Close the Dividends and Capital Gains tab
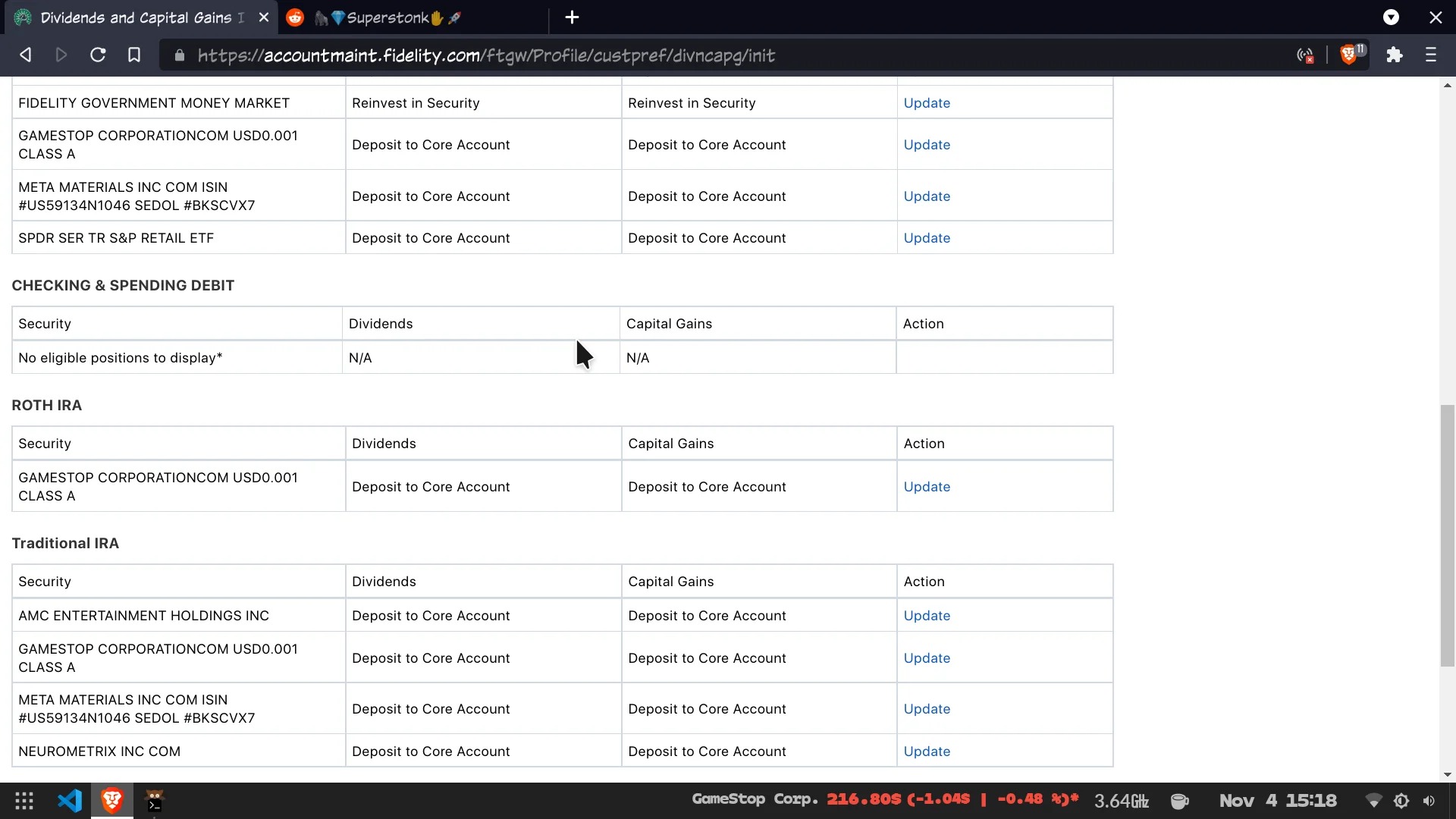Viewport: 1456px width, 819px height. [x=264, y=17]
